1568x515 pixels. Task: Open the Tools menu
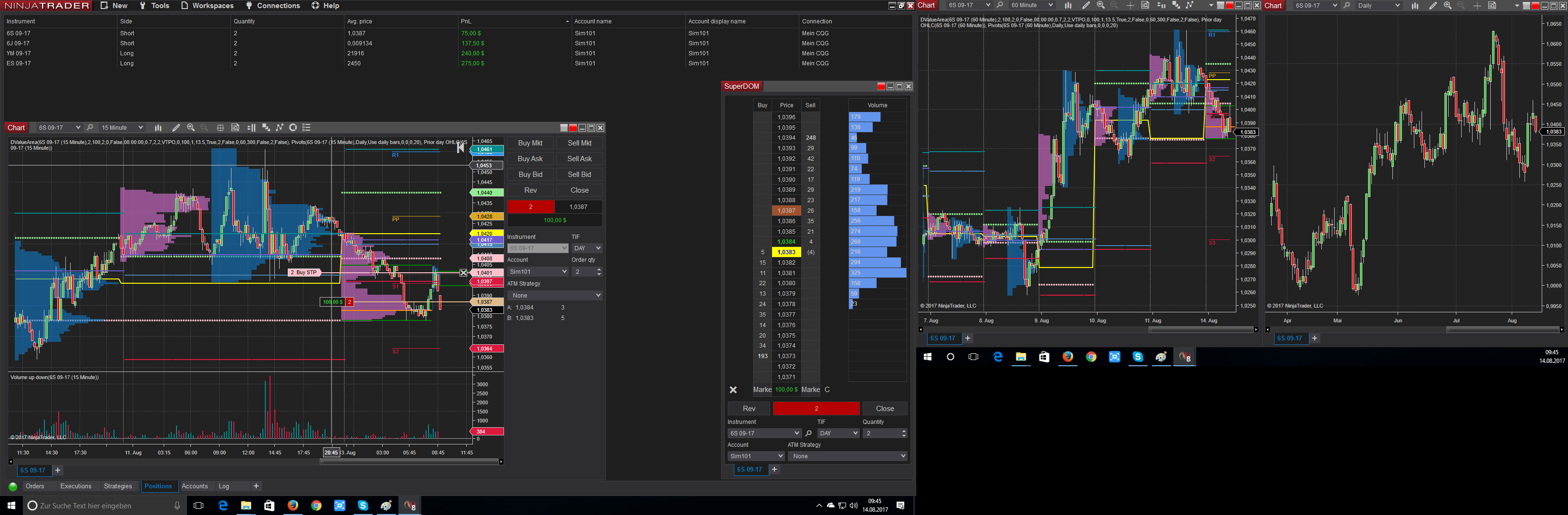(155, 5)
